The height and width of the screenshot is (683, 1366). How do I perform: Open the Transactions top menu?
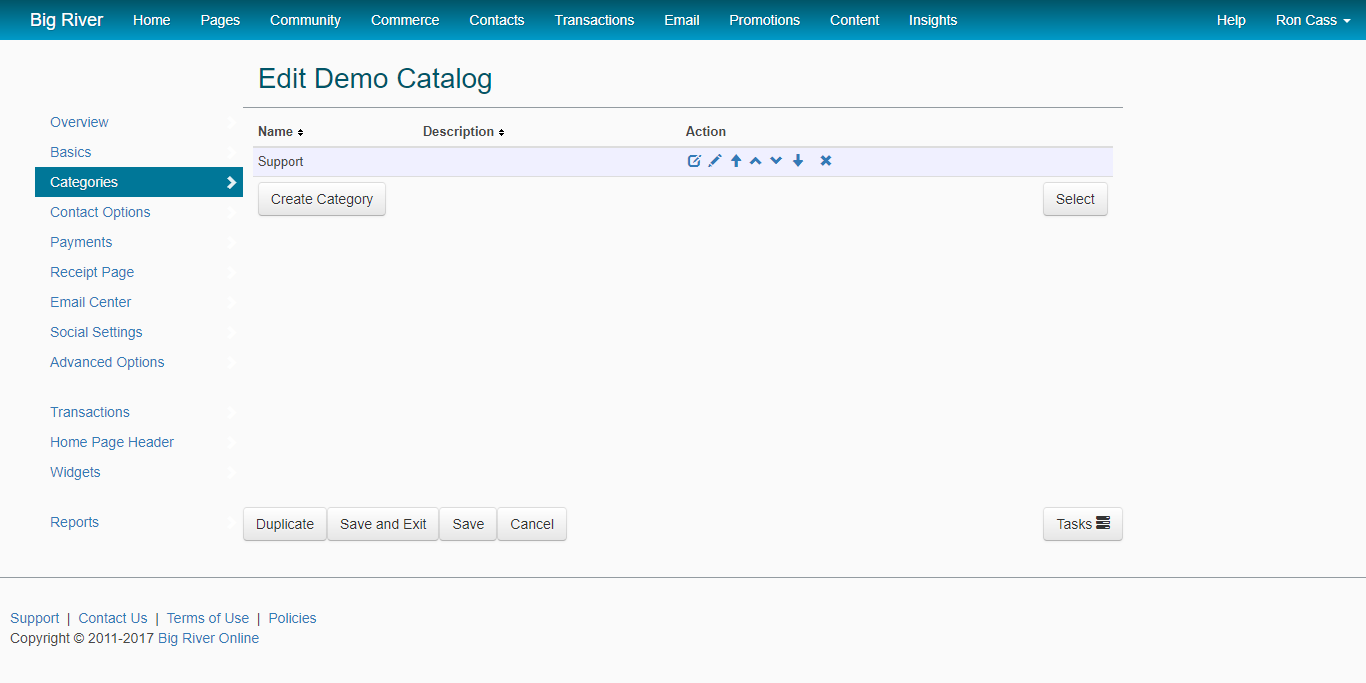(x=594, y=20)
